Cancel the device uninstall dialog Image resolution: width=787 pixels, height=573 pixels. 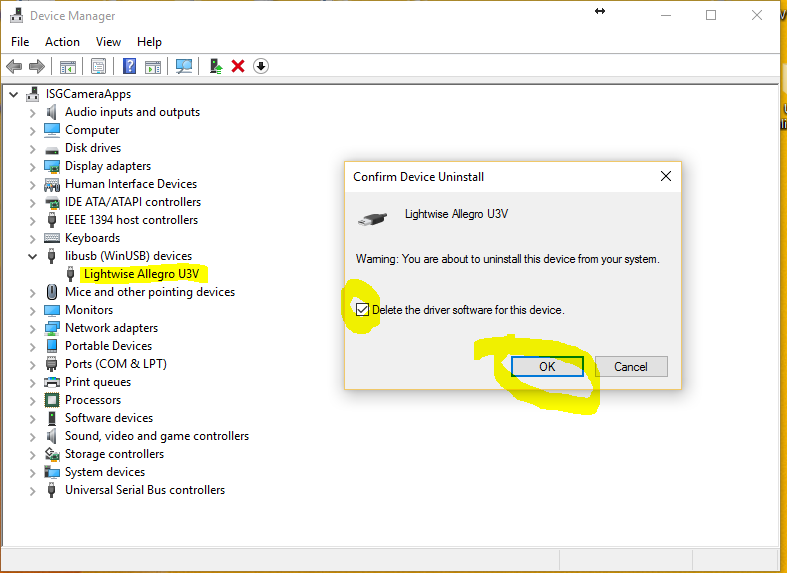click(631, 366)
